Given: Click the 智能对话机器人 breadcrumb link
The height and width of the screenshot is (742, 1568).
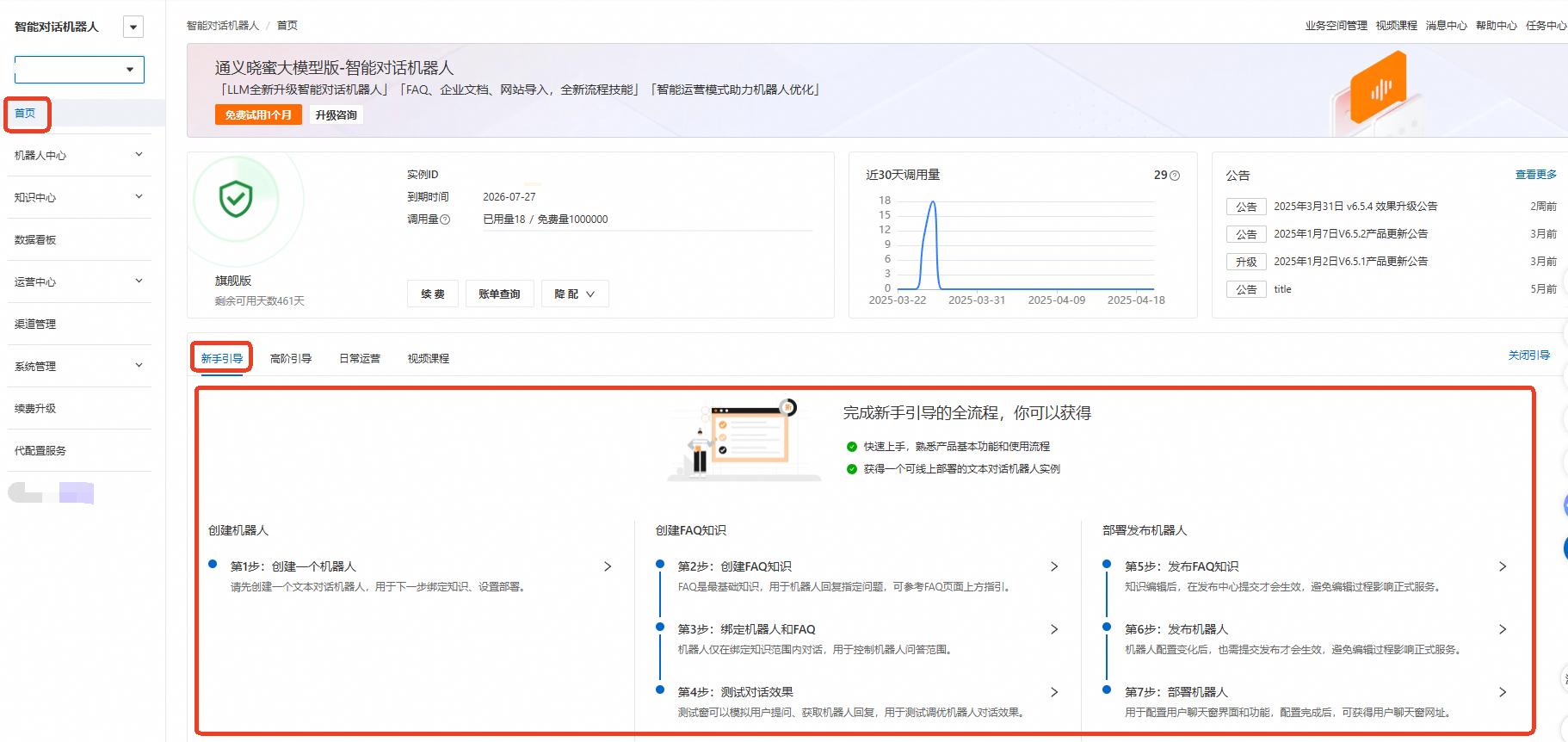Looking at the screenshot, I should pos(223,26).
